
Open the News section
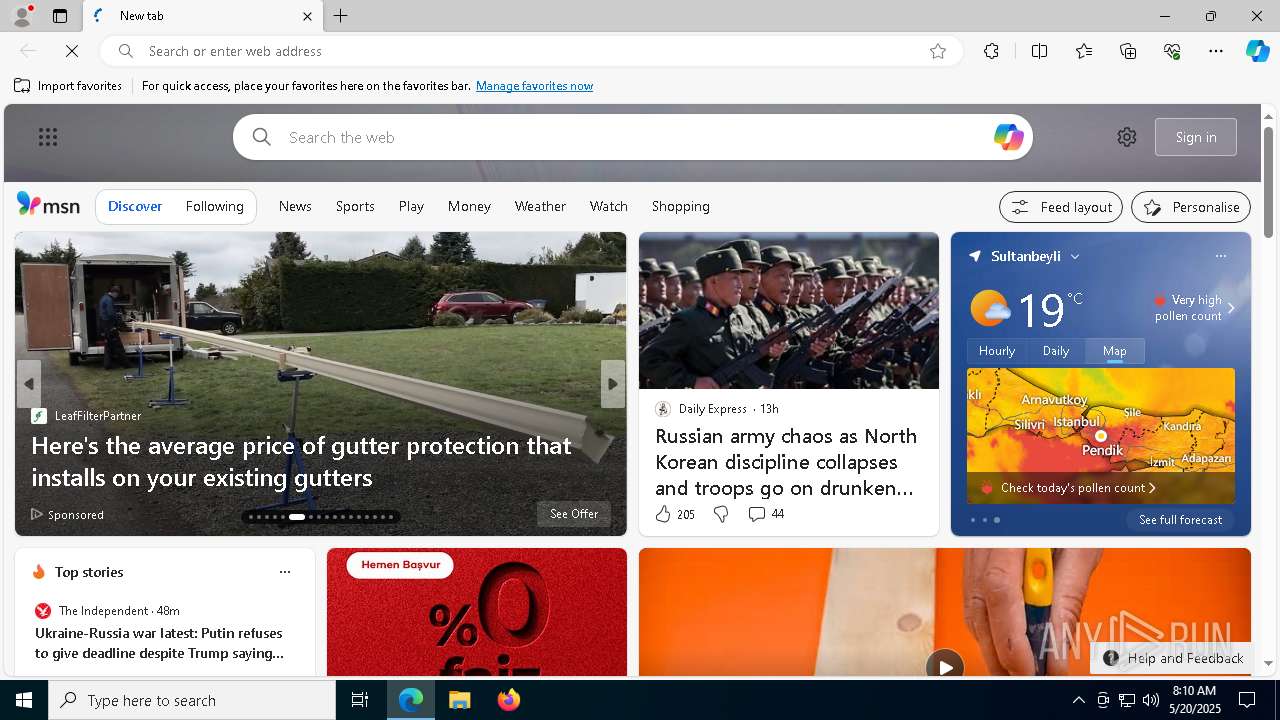(x=295, y=206)
